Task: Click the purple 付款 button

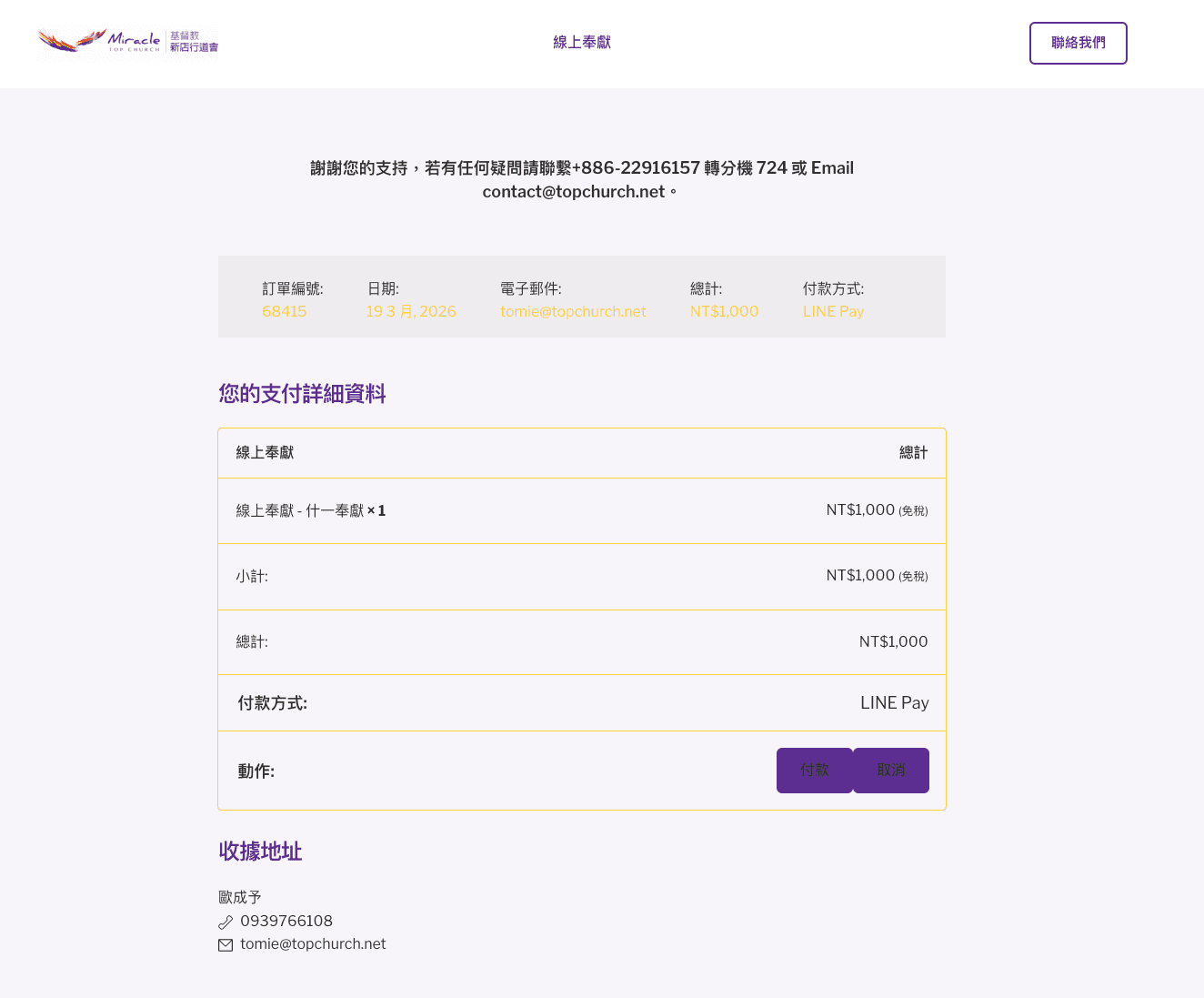Action: [814, 771]
